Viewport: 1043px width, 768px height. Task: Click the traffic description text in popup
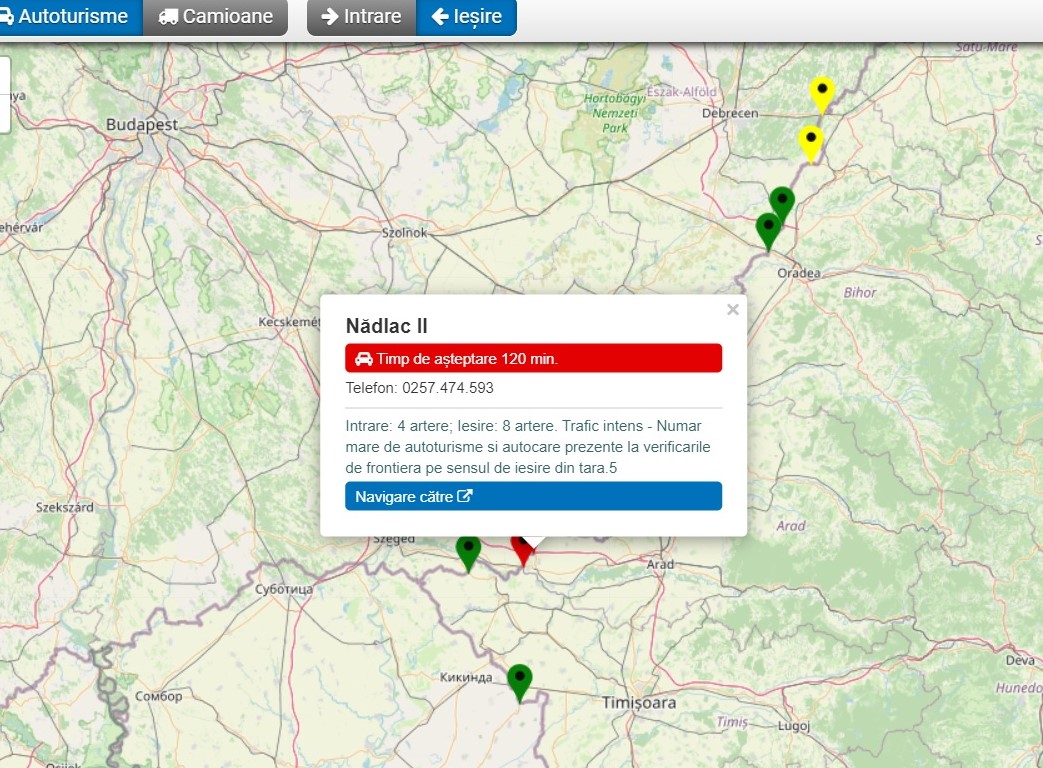(x=530, y=446)
